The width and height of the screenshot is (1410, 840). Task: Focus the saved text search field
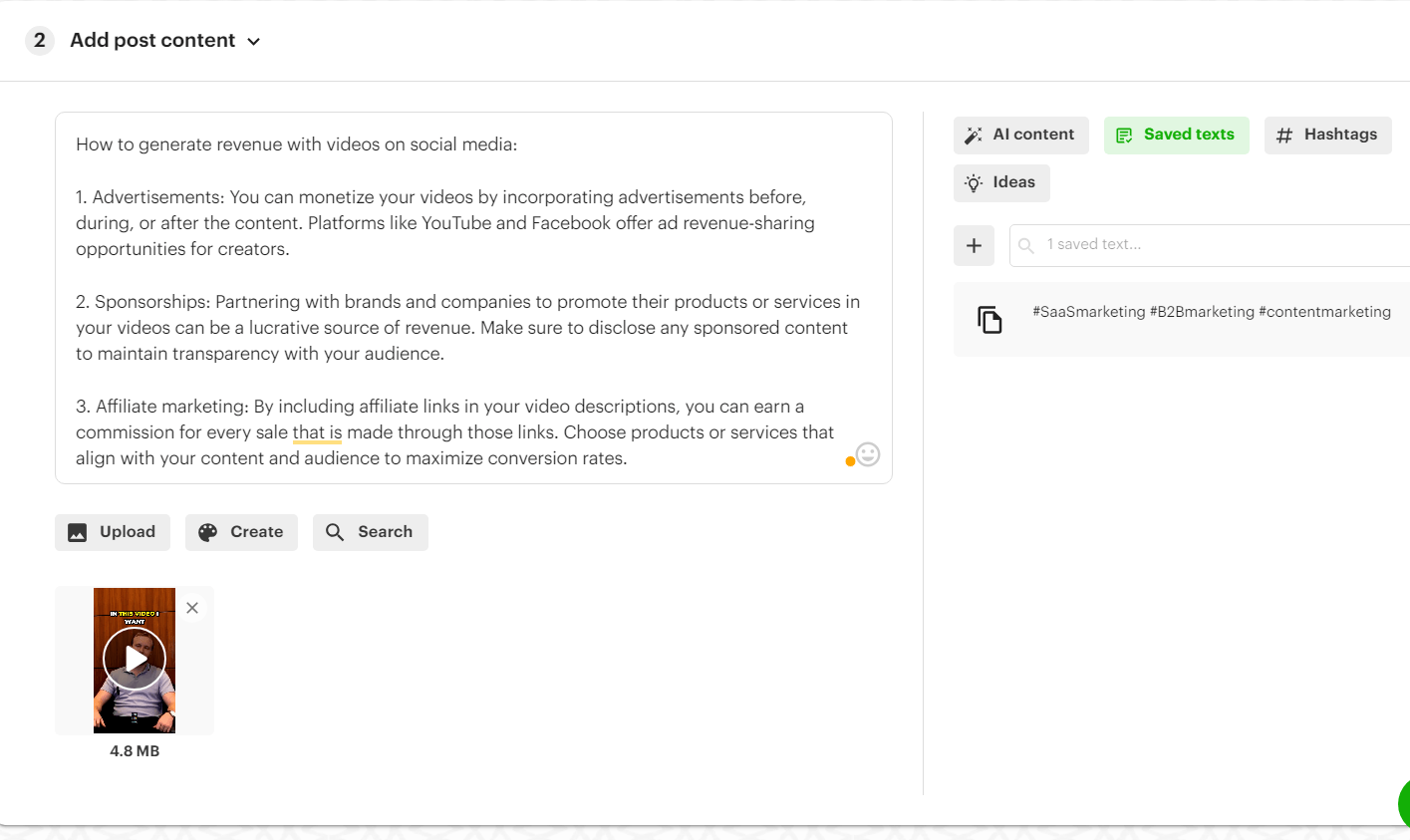[x=1216, y=245]
